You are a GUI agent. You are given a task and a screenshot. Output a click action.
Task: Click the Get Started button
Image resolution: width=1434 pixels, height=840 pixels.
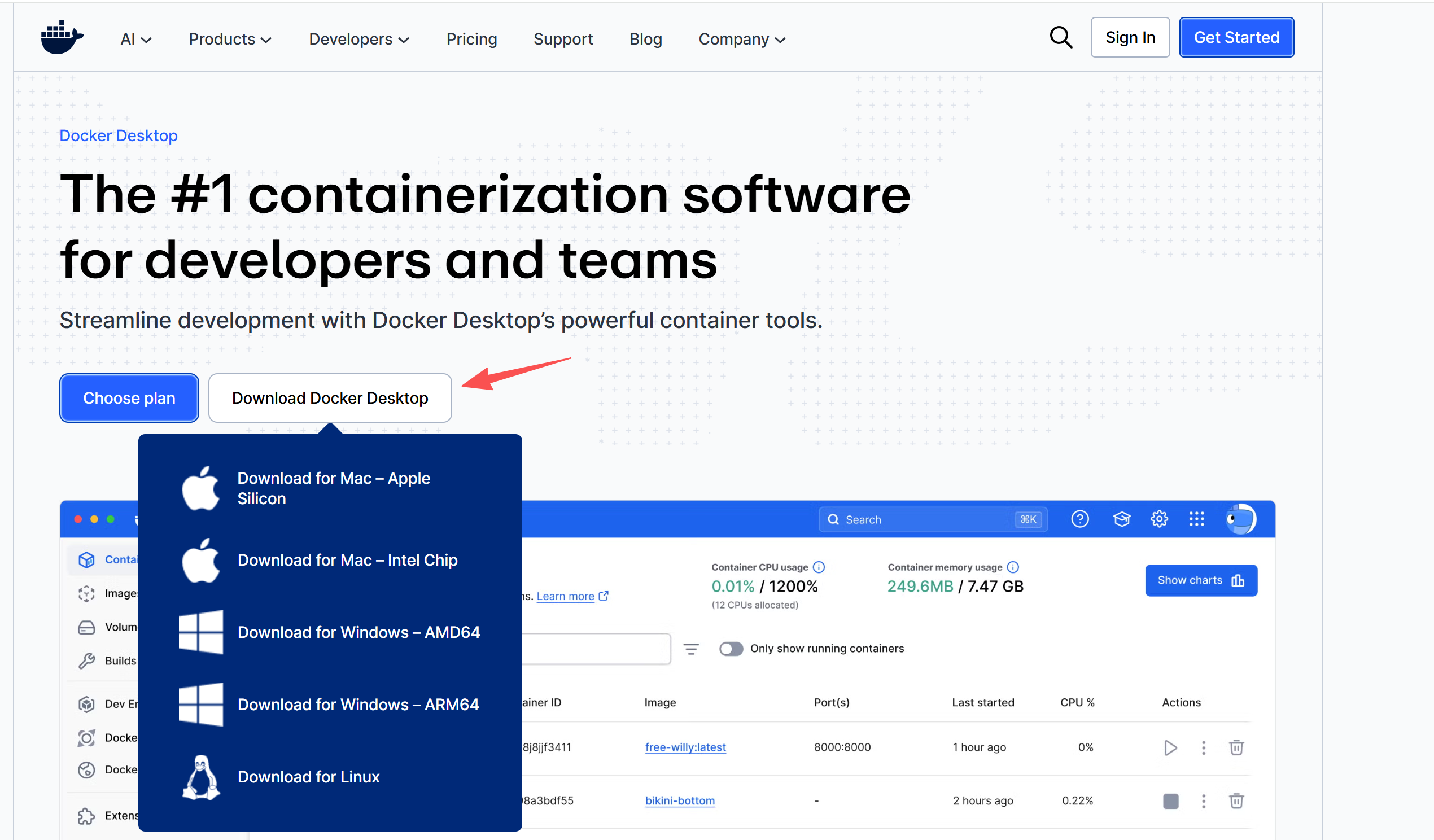coord(1236,38)
